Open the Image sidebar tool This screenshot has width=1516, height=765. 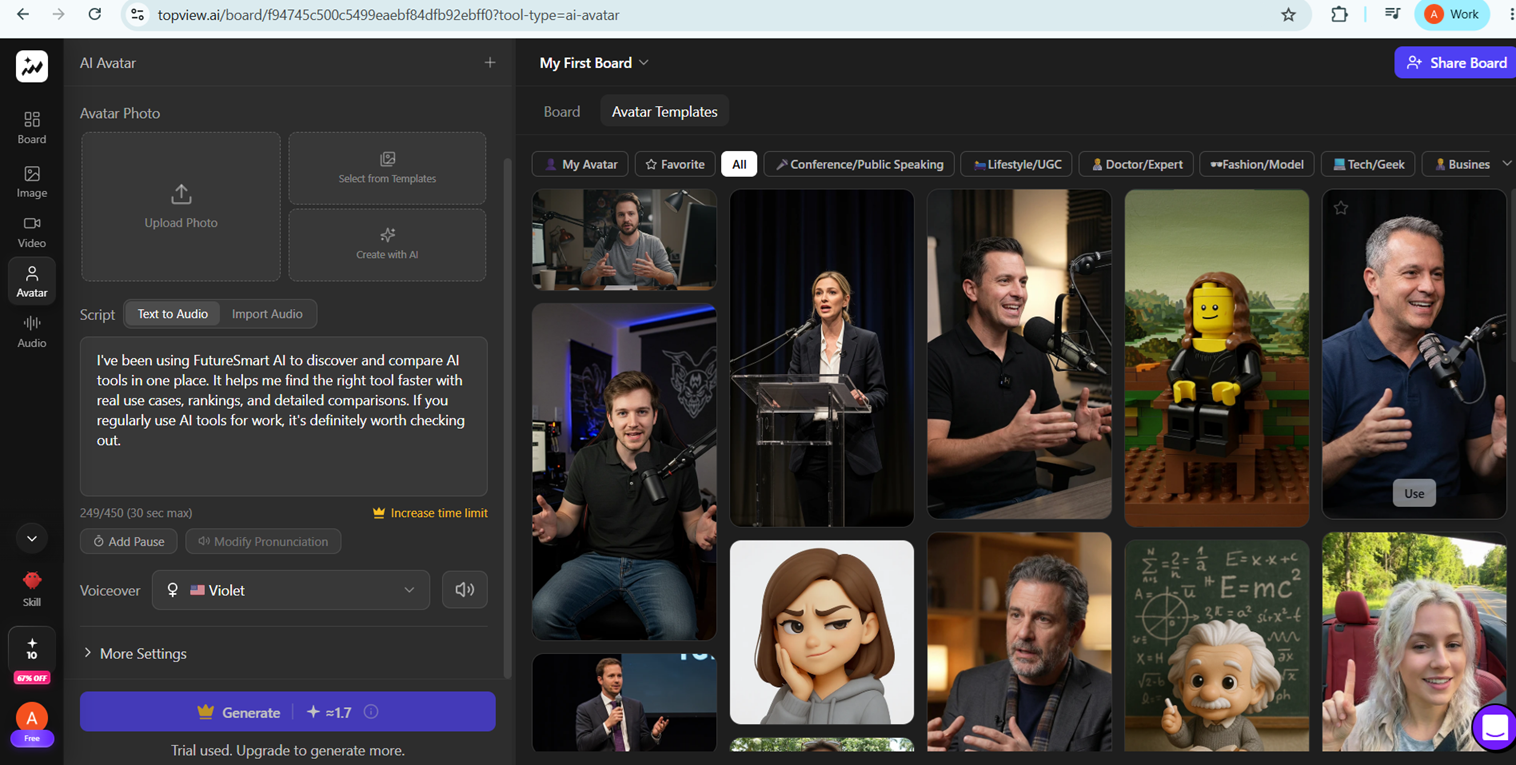32,182
